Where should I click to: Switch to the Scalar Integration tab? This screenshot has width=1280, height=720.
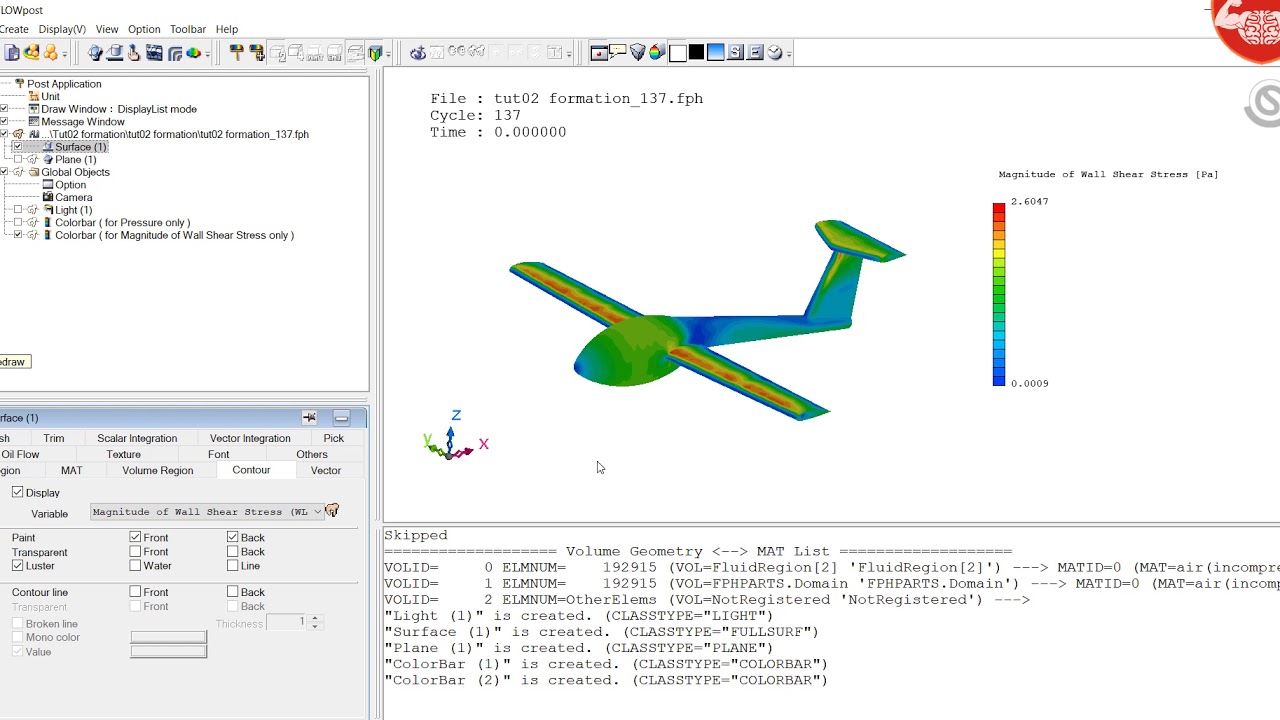click(137, 438)
